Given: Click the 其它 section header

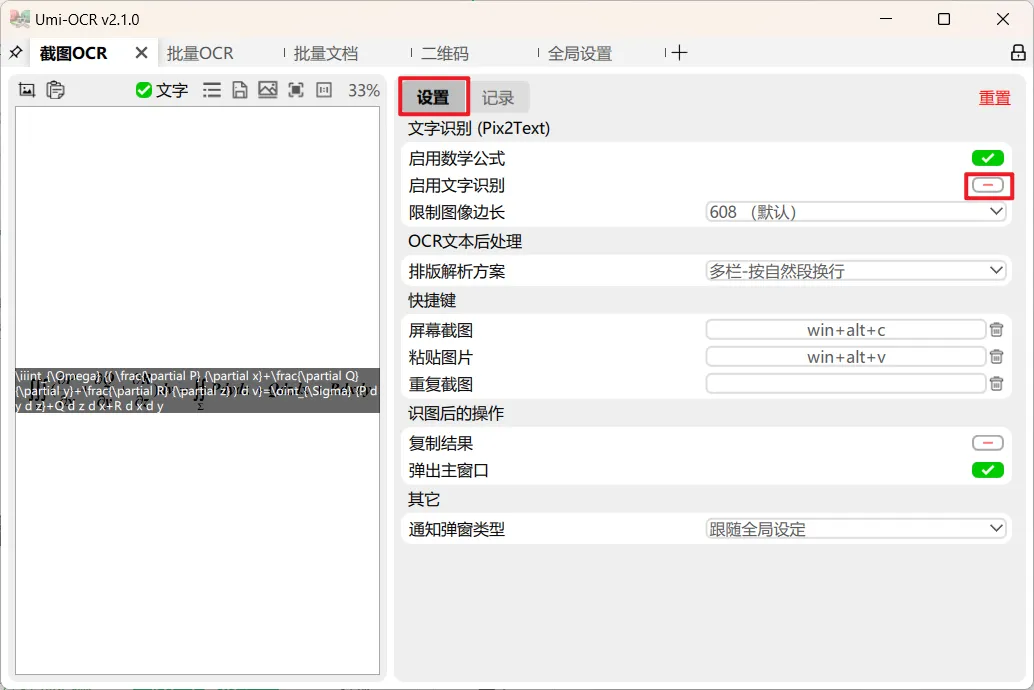Looking at the screenshot, I should tap(423, 499).
